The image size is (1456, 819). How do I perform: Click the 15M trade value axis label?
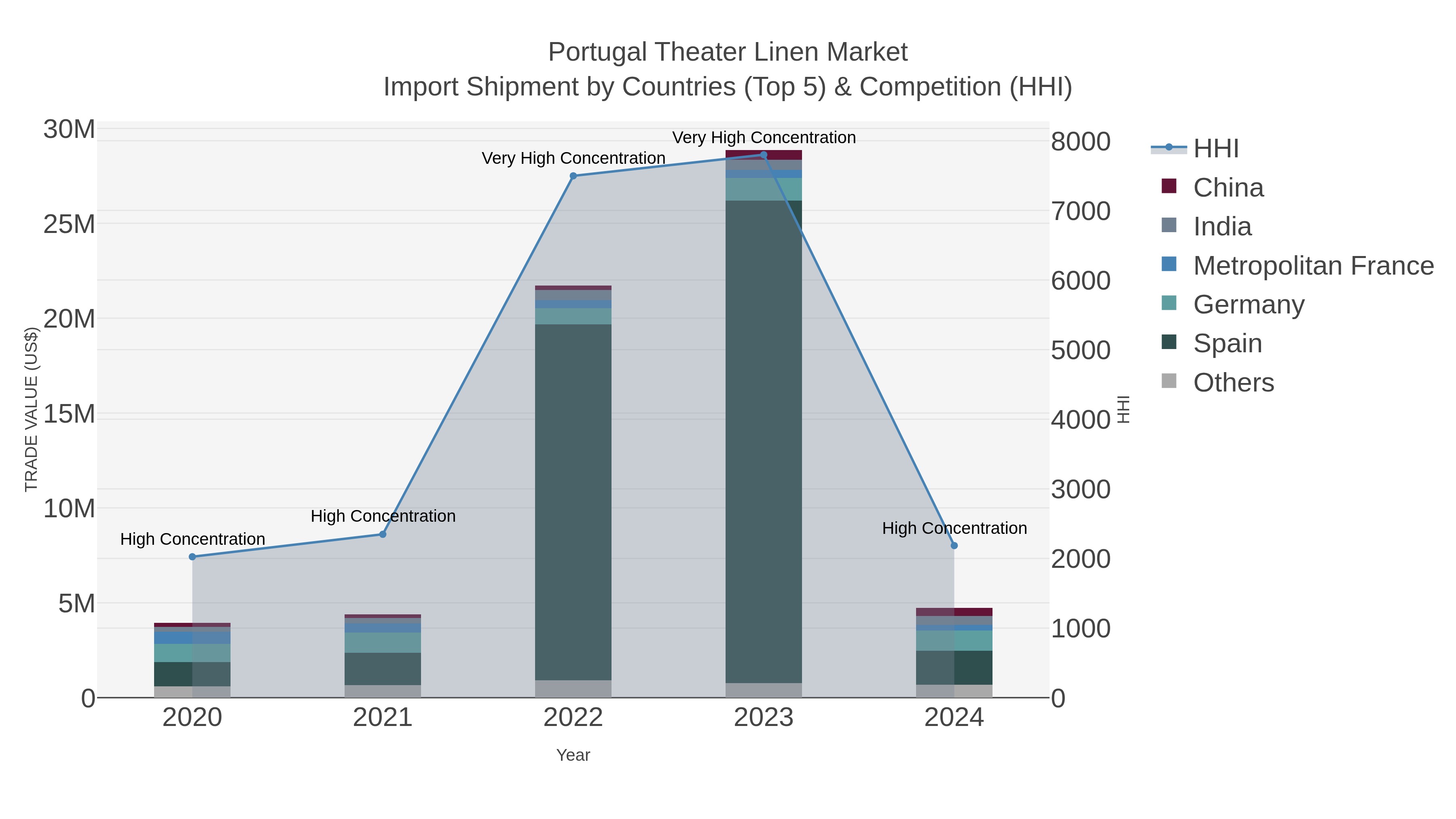tap(69, 414)
